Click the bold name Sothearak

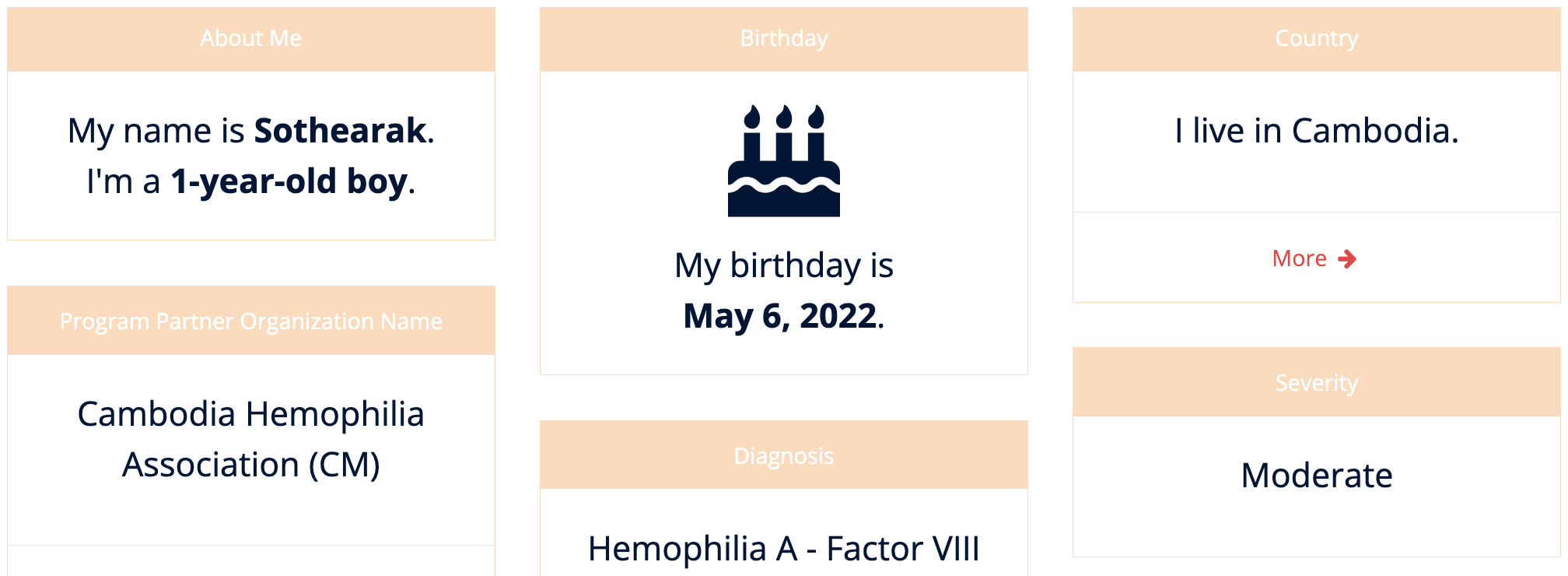click(341, 131)
